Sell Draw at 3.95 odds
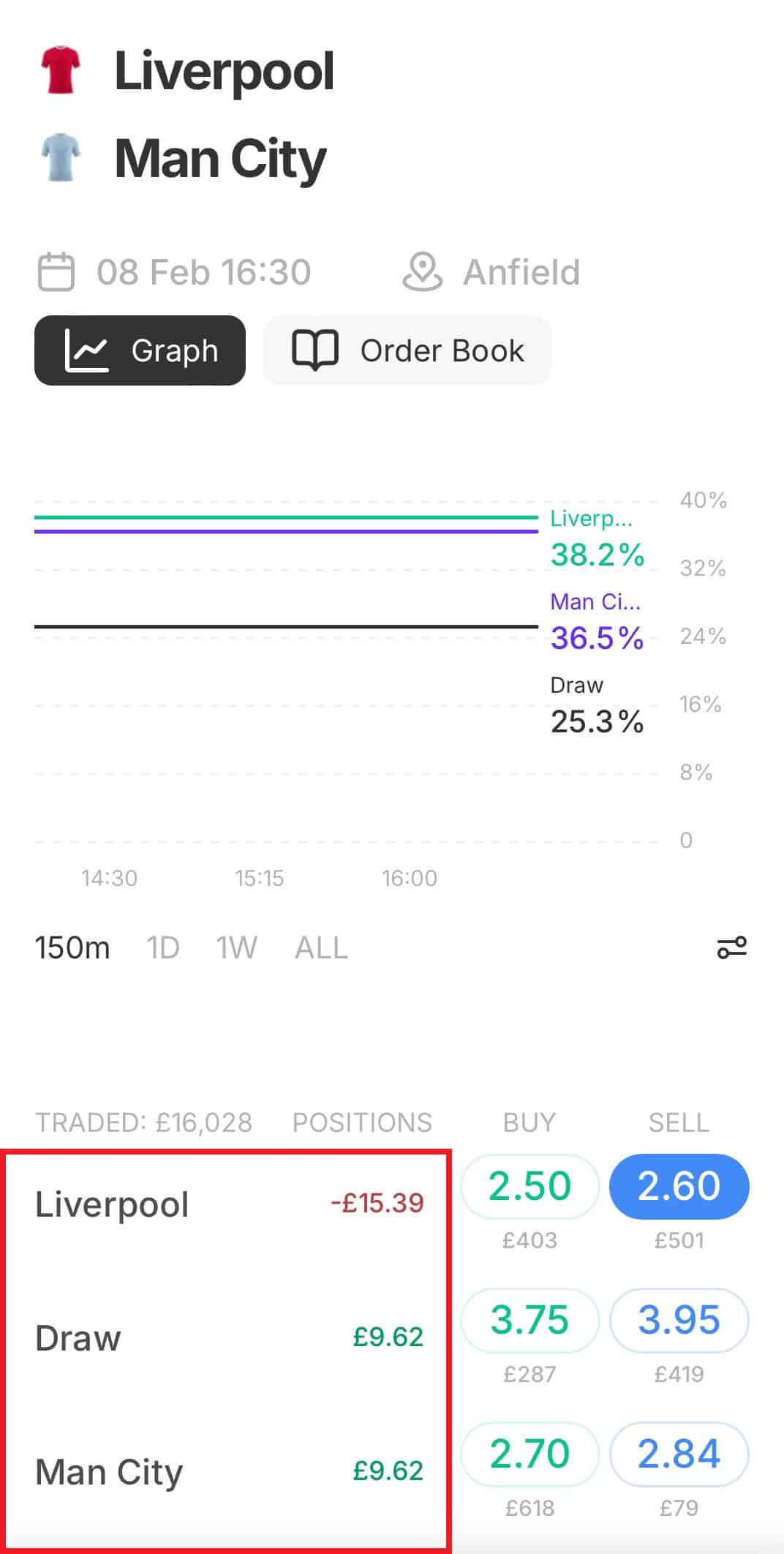784x1554 pixels. 679,1320
